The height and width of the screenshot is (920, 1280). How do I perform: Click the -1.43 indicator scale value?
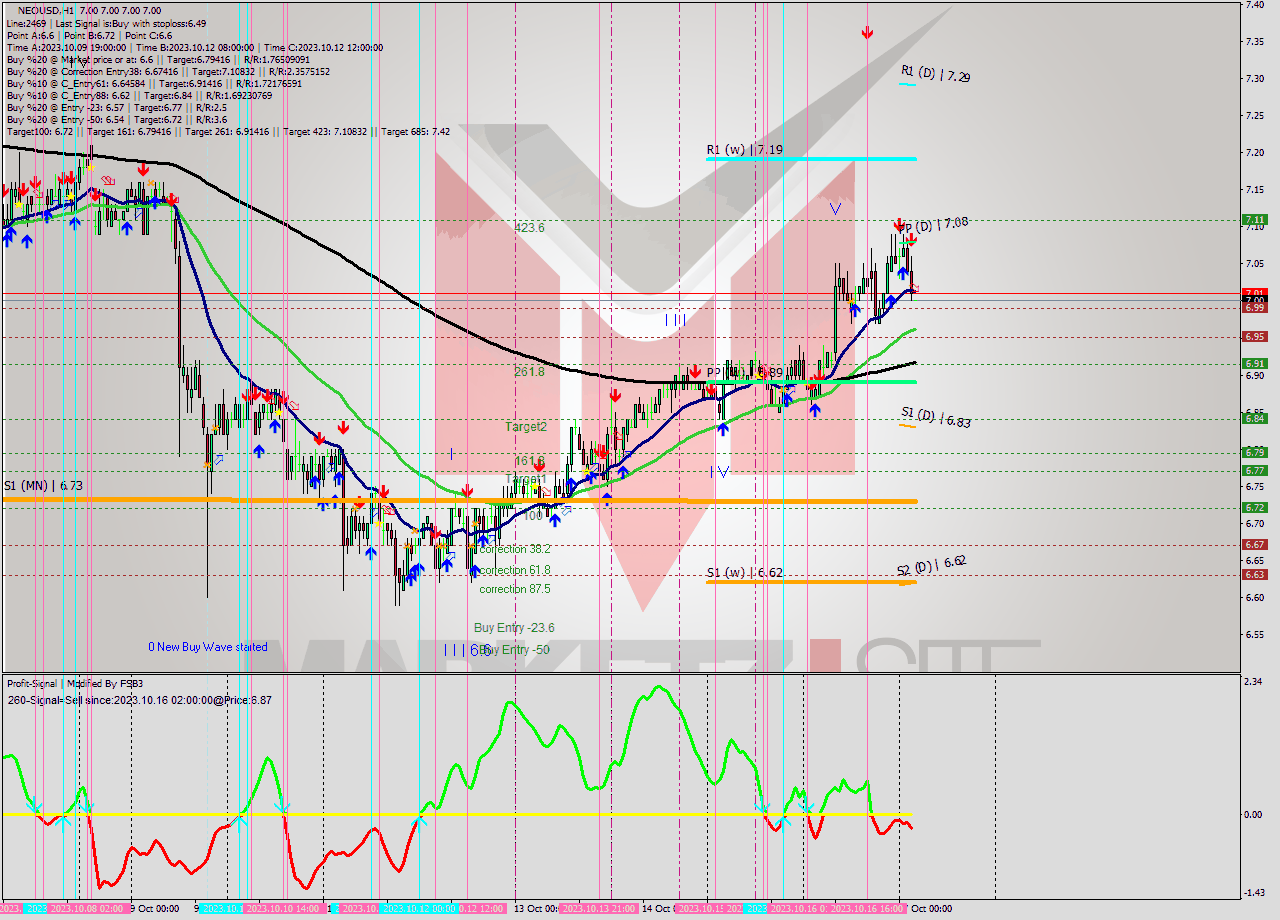click(1254, 892)
